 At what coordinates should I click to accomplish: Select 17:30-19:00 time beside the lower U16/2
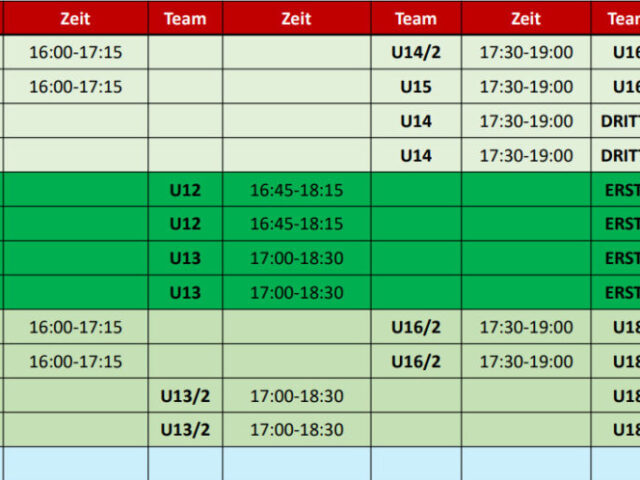526,361
